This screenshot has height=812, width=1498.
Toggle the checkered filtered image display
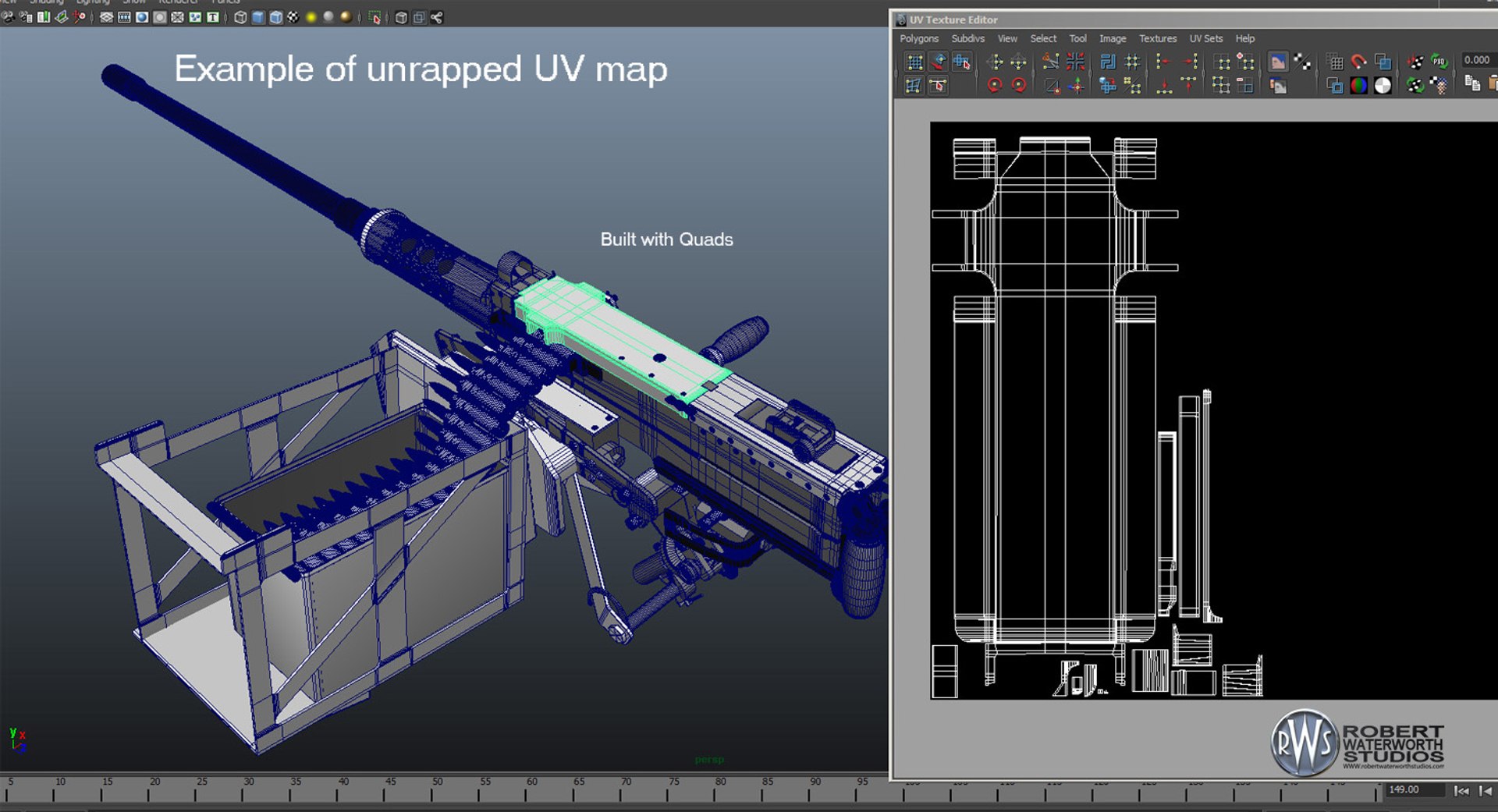point(1302,62)
